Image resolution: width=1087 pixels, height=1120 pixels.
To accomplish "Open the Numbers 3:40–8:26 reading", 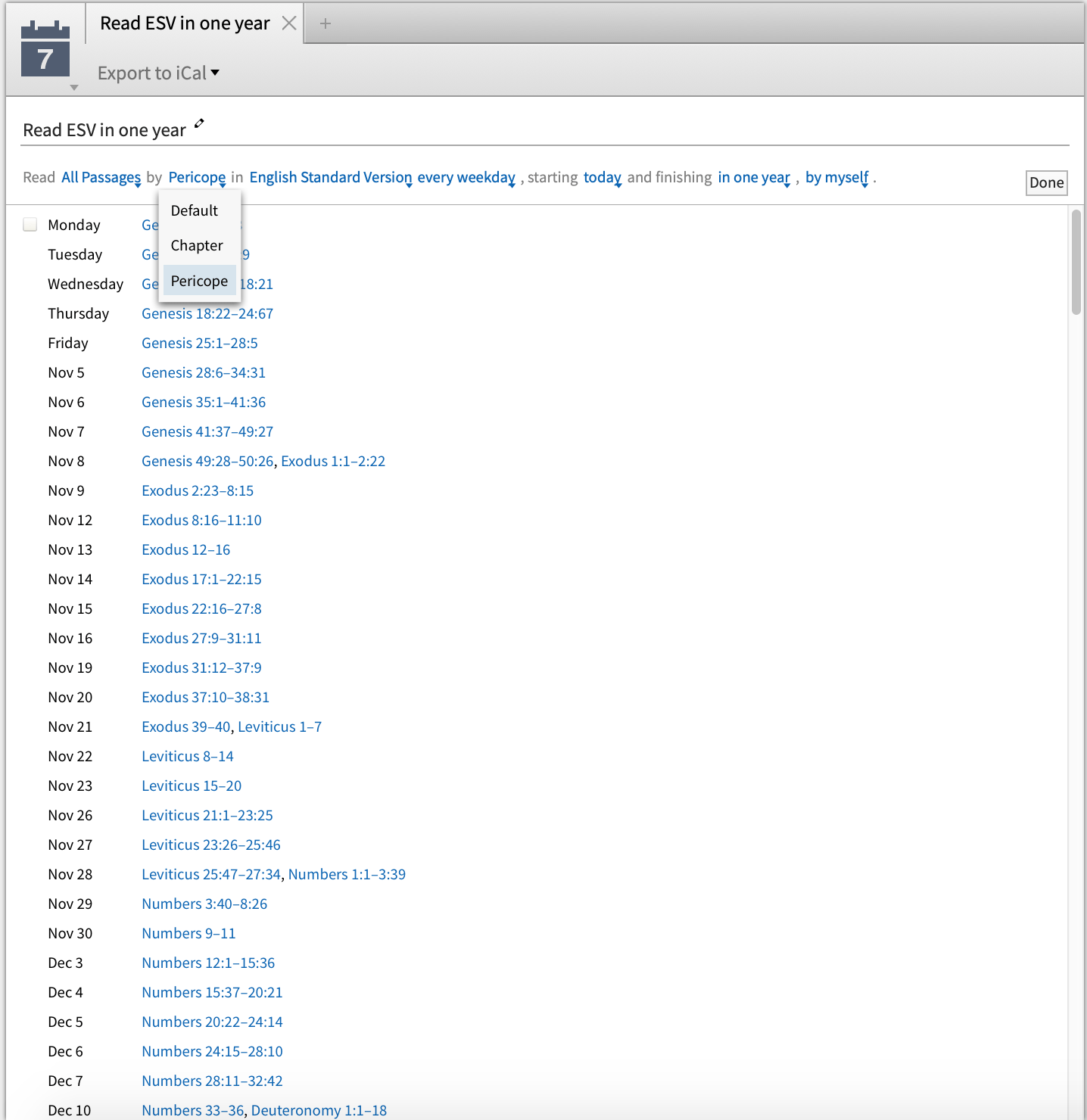I will 204,904.
